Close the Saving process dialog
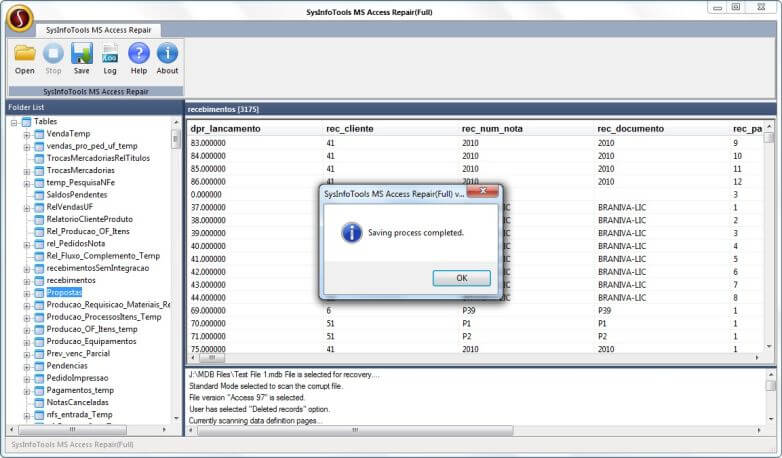This screenshot has width=782, height=458. pyautogui.click(x=485, y=193)
